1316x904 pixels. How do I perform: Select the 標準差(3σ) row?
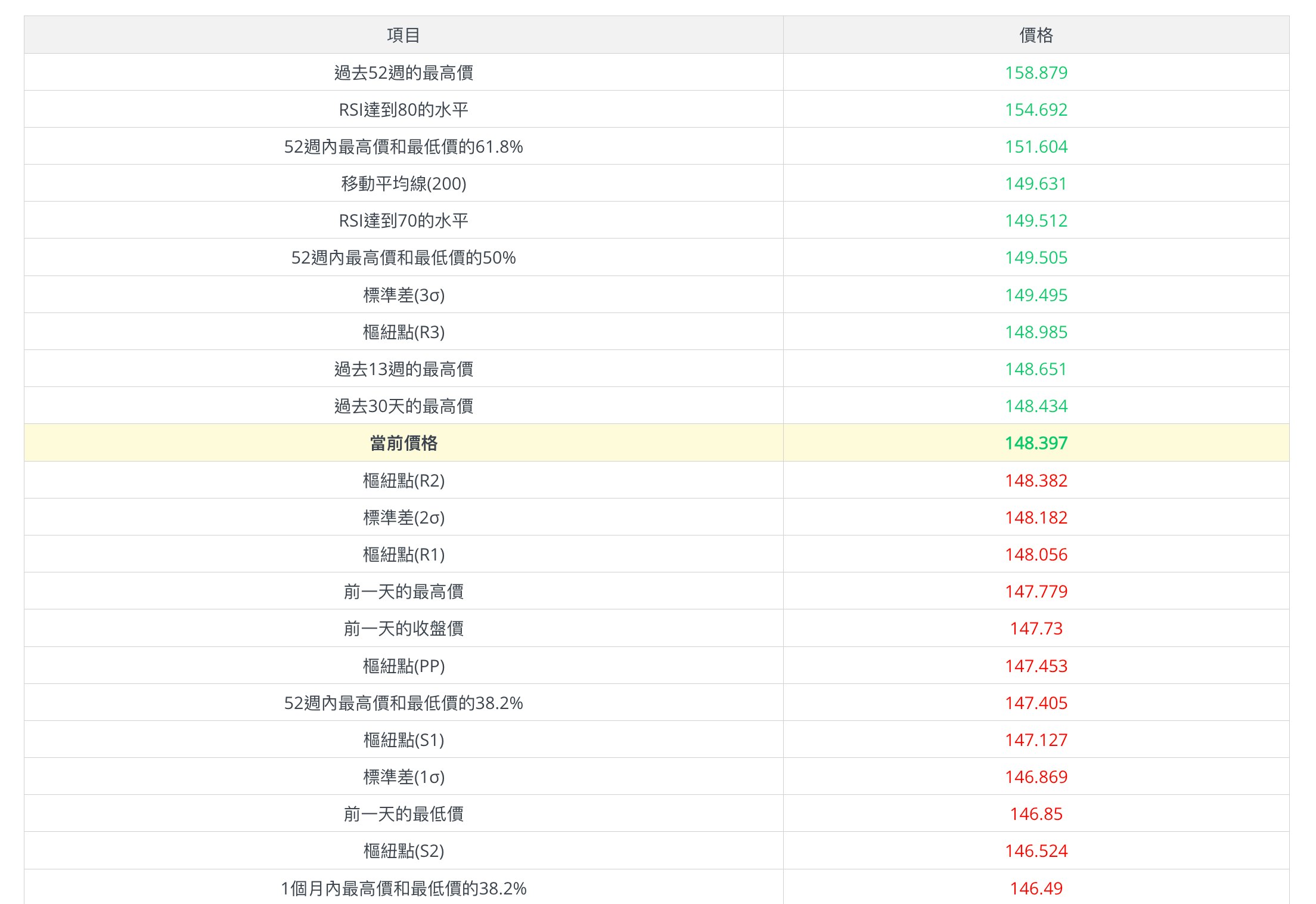pos(403,295)
